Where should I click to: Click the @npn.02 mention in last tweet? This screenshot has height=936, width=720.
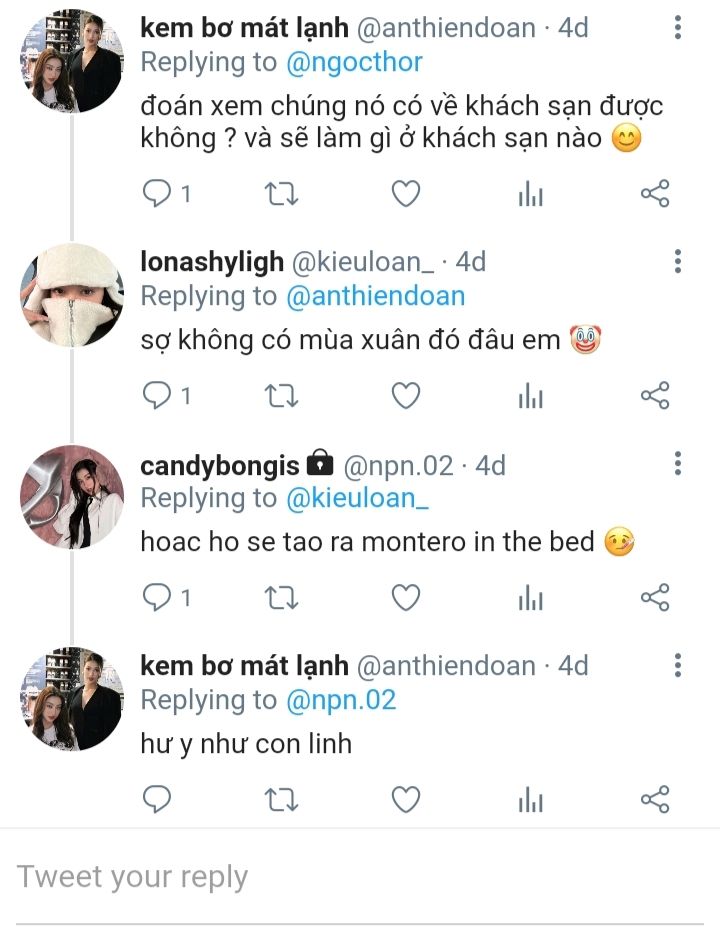(341, 700)
